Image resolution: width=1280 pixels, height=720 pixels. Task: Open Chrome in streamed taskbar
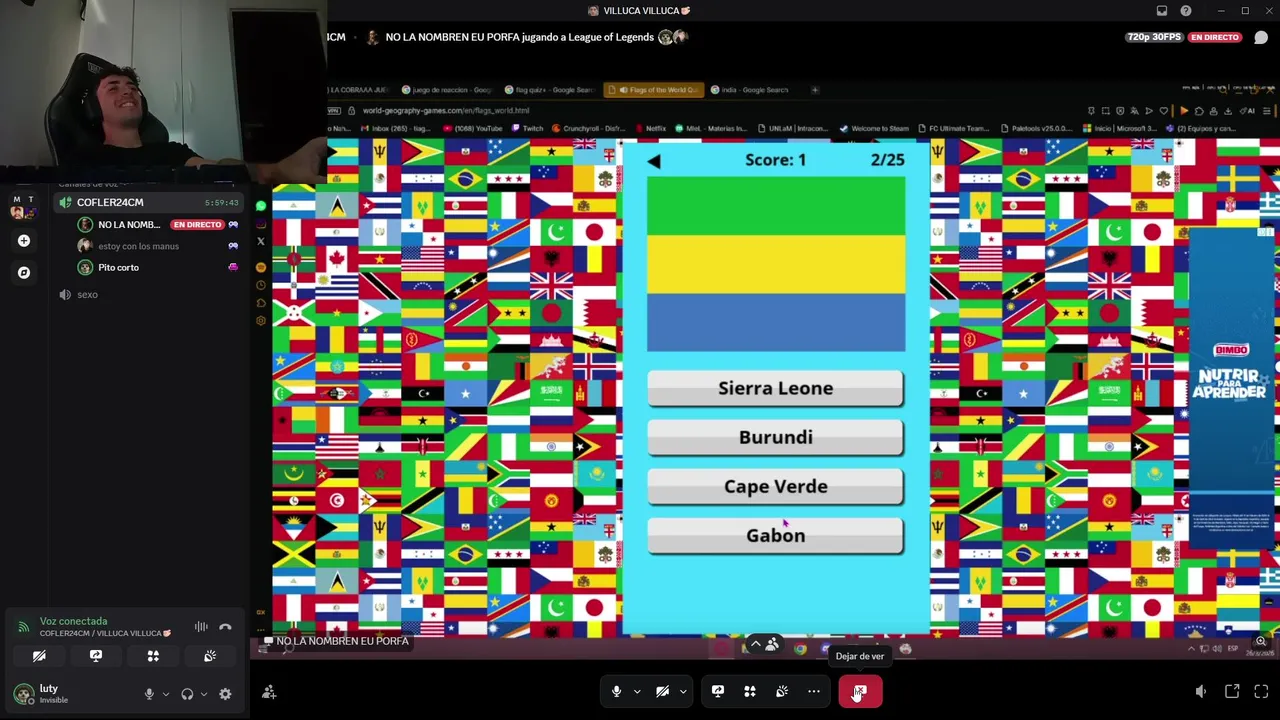pos(800,649)
